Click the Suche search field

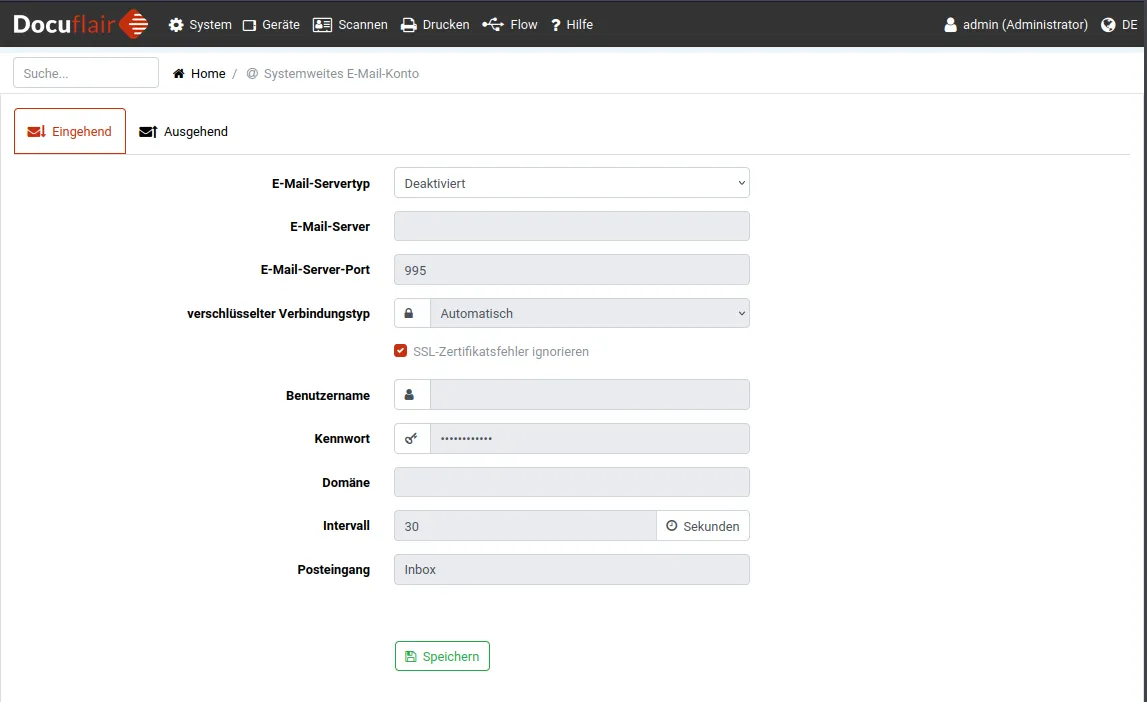point(86,73)
